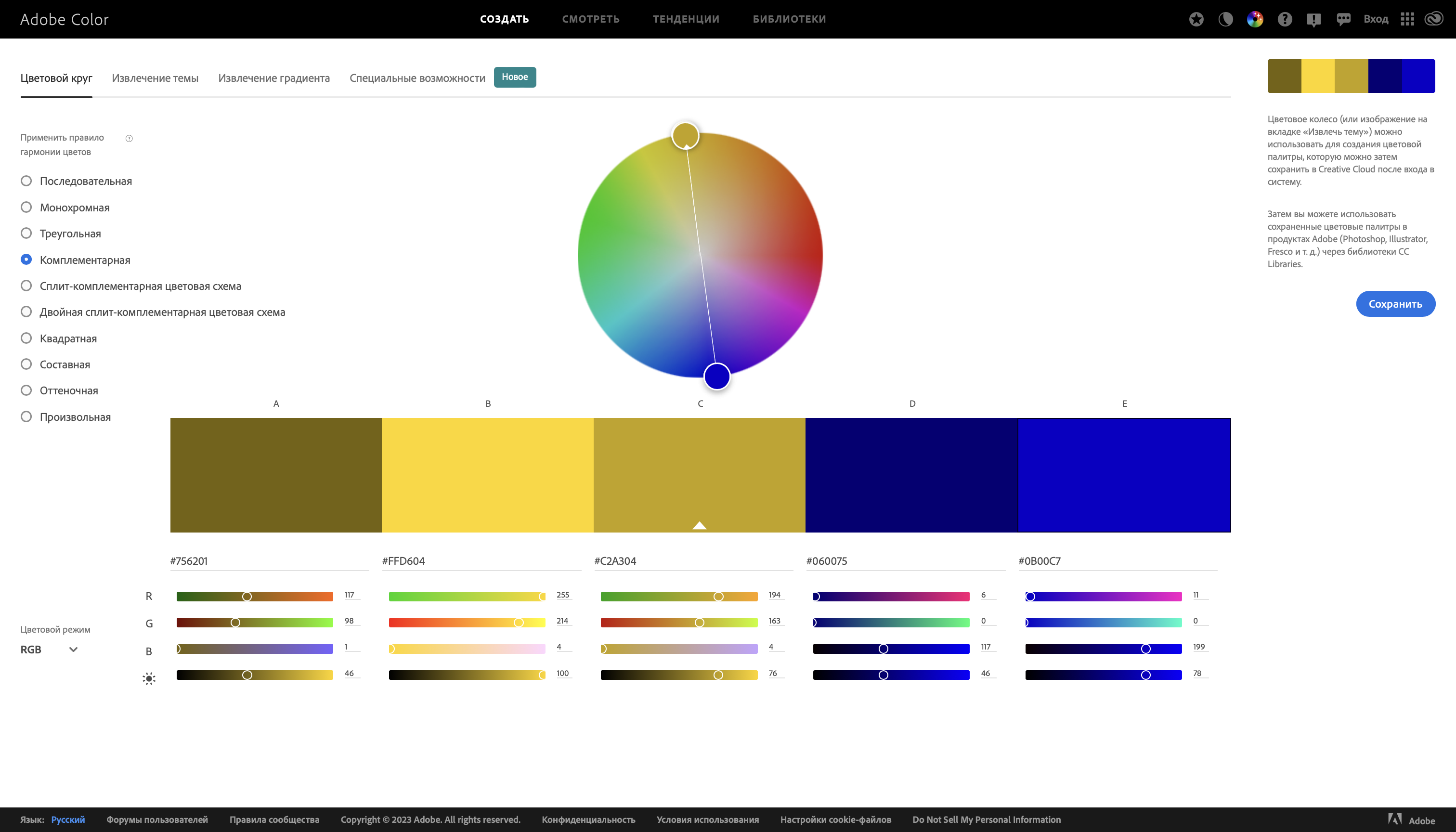The width and height of the screenshot is (1456, 832).
Task: Open Настройки cookie-файлов footer link
Action: tap(835, 819)
